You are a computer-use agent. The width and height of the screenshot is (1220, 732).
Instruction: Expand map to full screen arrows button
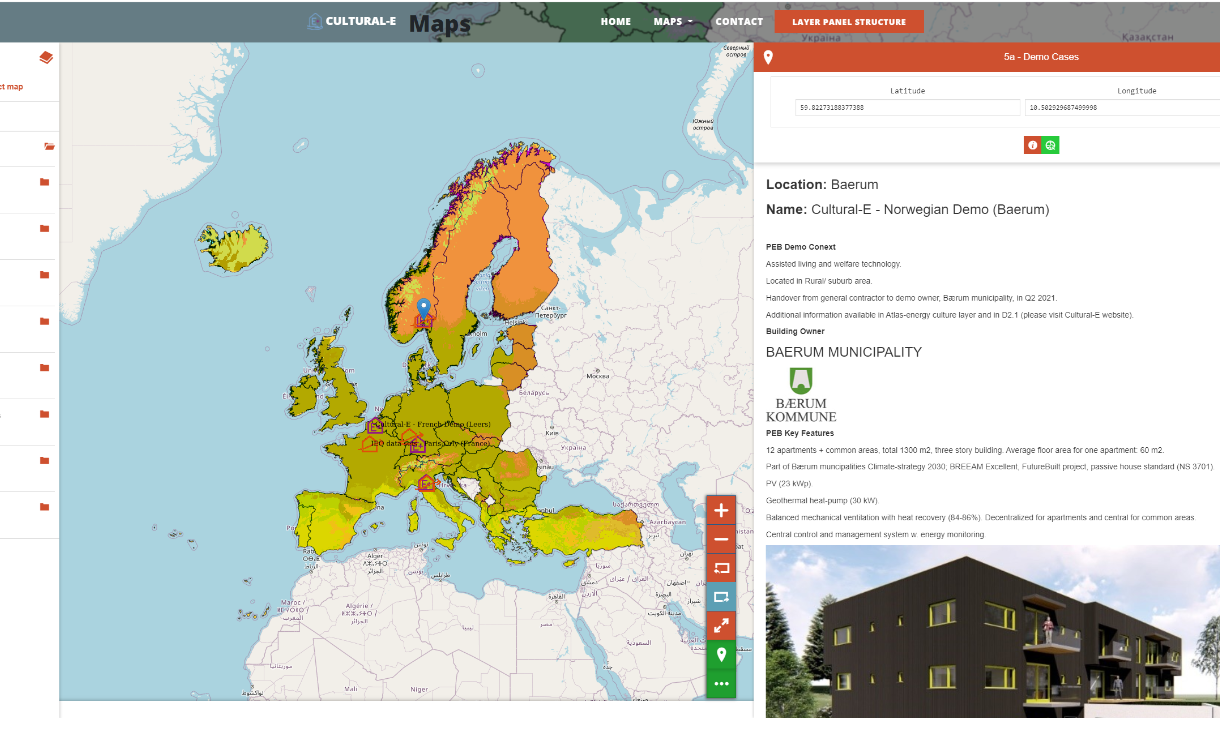tap(721, 626)
